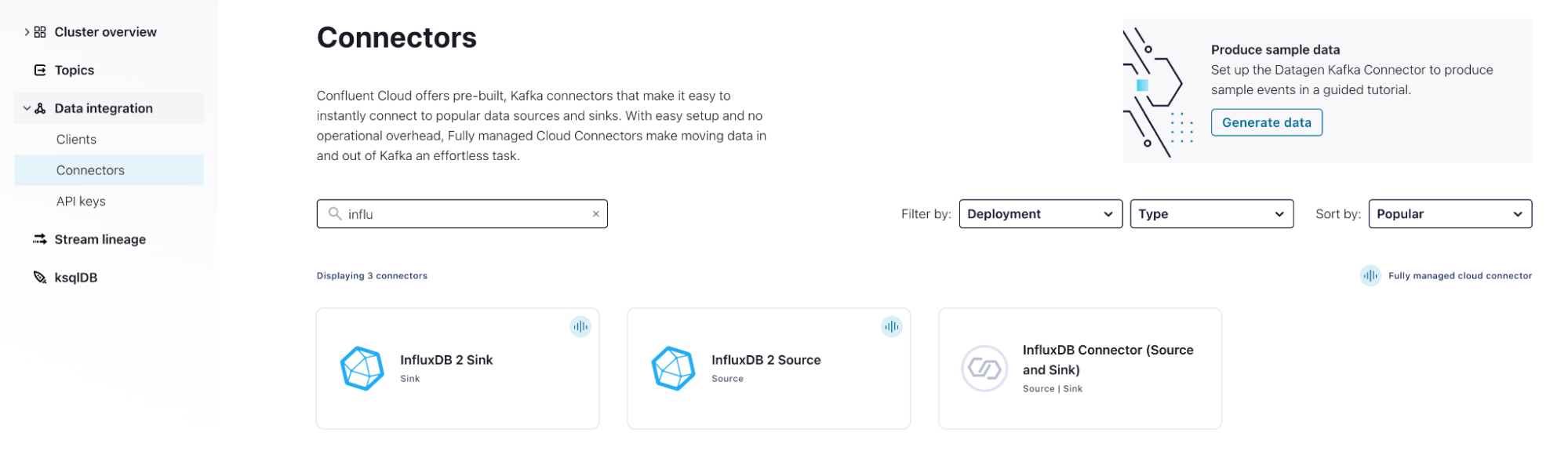The width and height of the screenshot is (1568, 458).
Task: Click the InfluxDB 2 Source hexagon logo
Action: click(673, 369)
